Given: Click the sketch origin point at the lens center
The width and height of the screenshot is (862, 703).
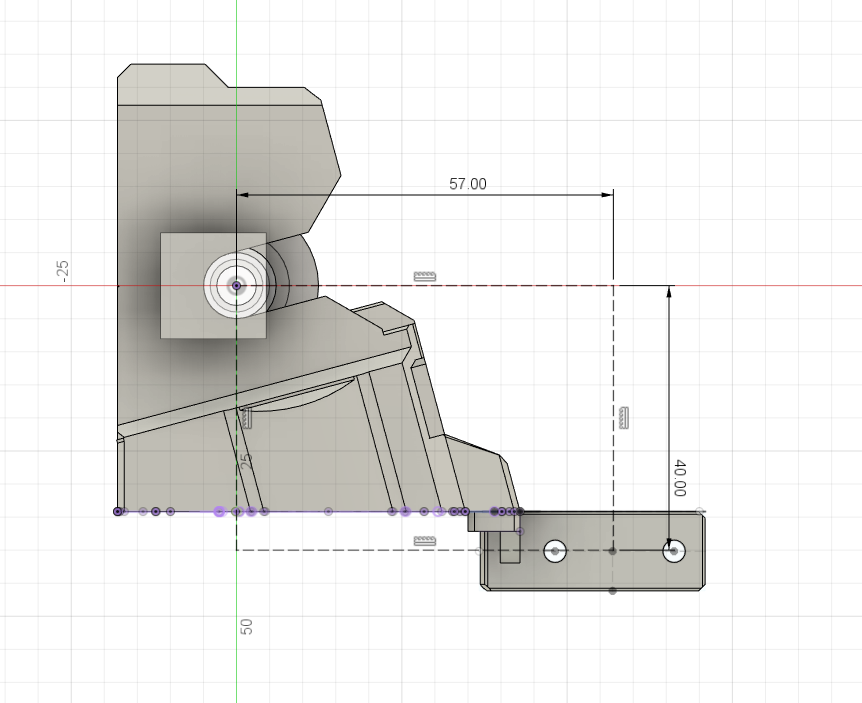Looking at the screenshot, I should point(236,287).
